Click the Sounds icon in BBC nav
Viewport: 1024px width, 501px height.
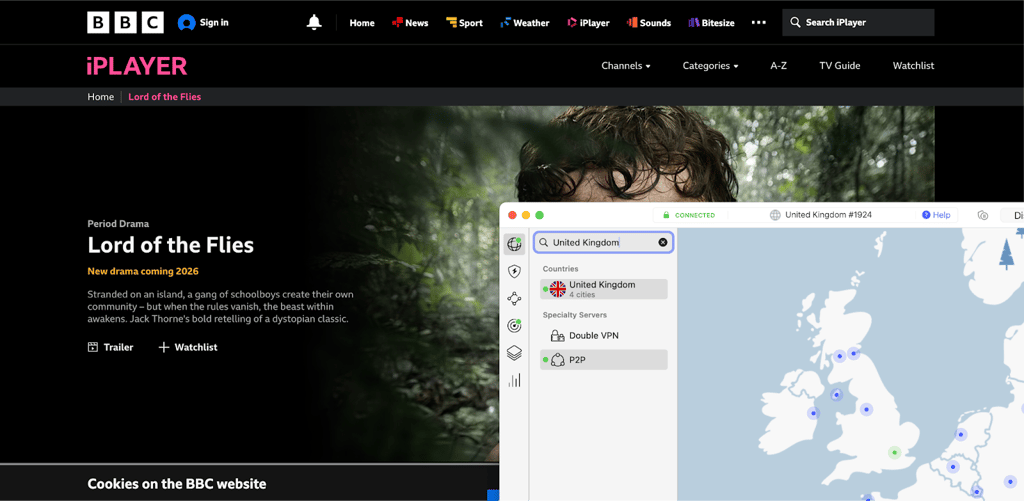pos(632,22)
